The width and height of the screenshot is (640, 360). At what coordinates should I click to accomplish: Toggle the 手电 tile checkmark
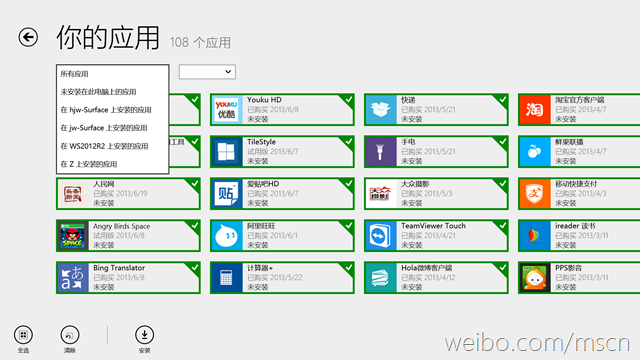502,142
